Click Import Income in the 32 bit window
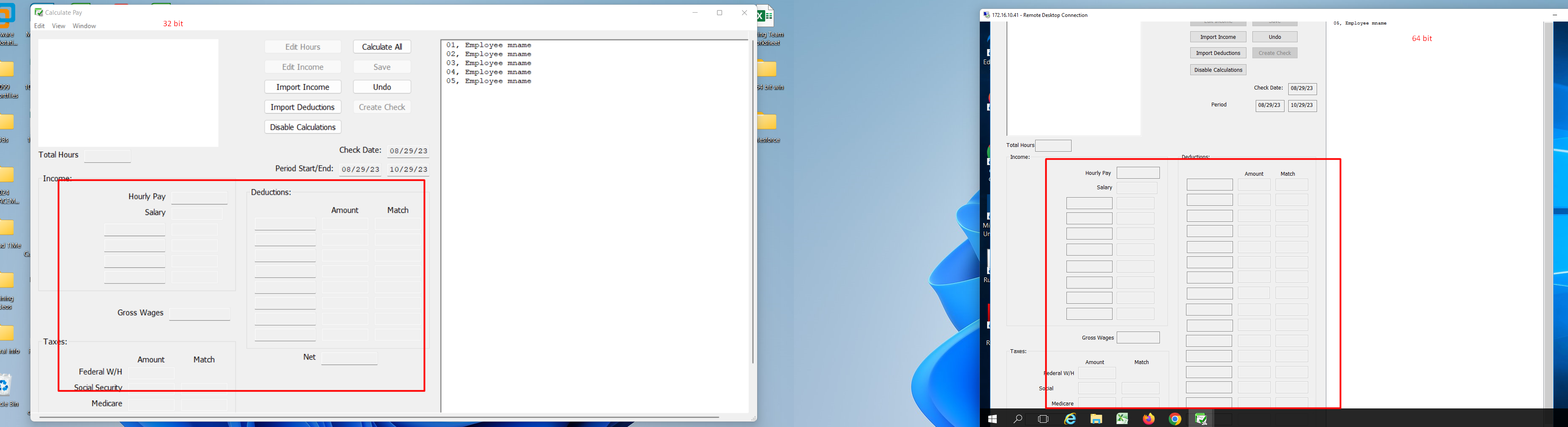The width and height of the screenshot is (1568, 427). coord(303,87)
